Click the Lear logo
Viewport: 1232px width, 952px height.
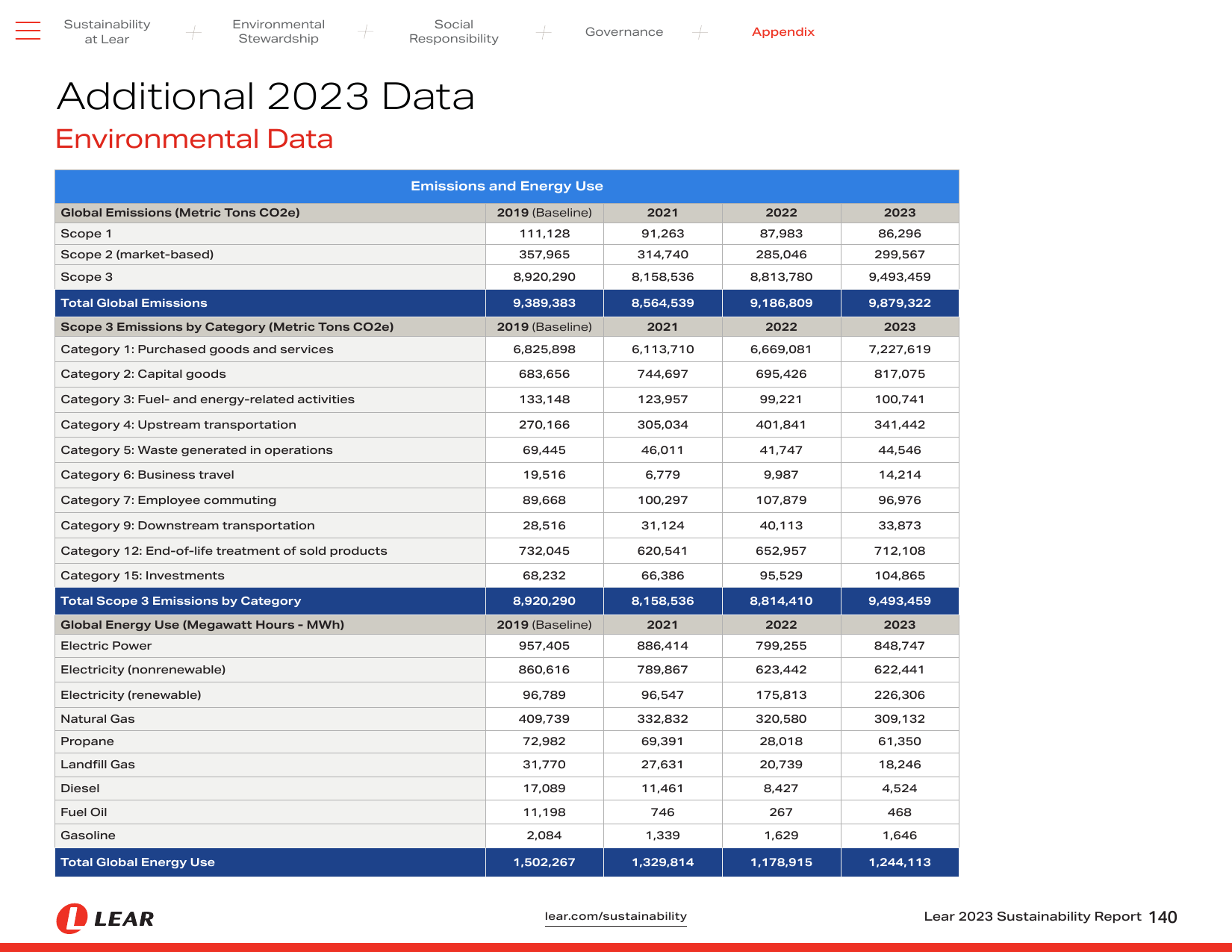click(x=105, y=918)
